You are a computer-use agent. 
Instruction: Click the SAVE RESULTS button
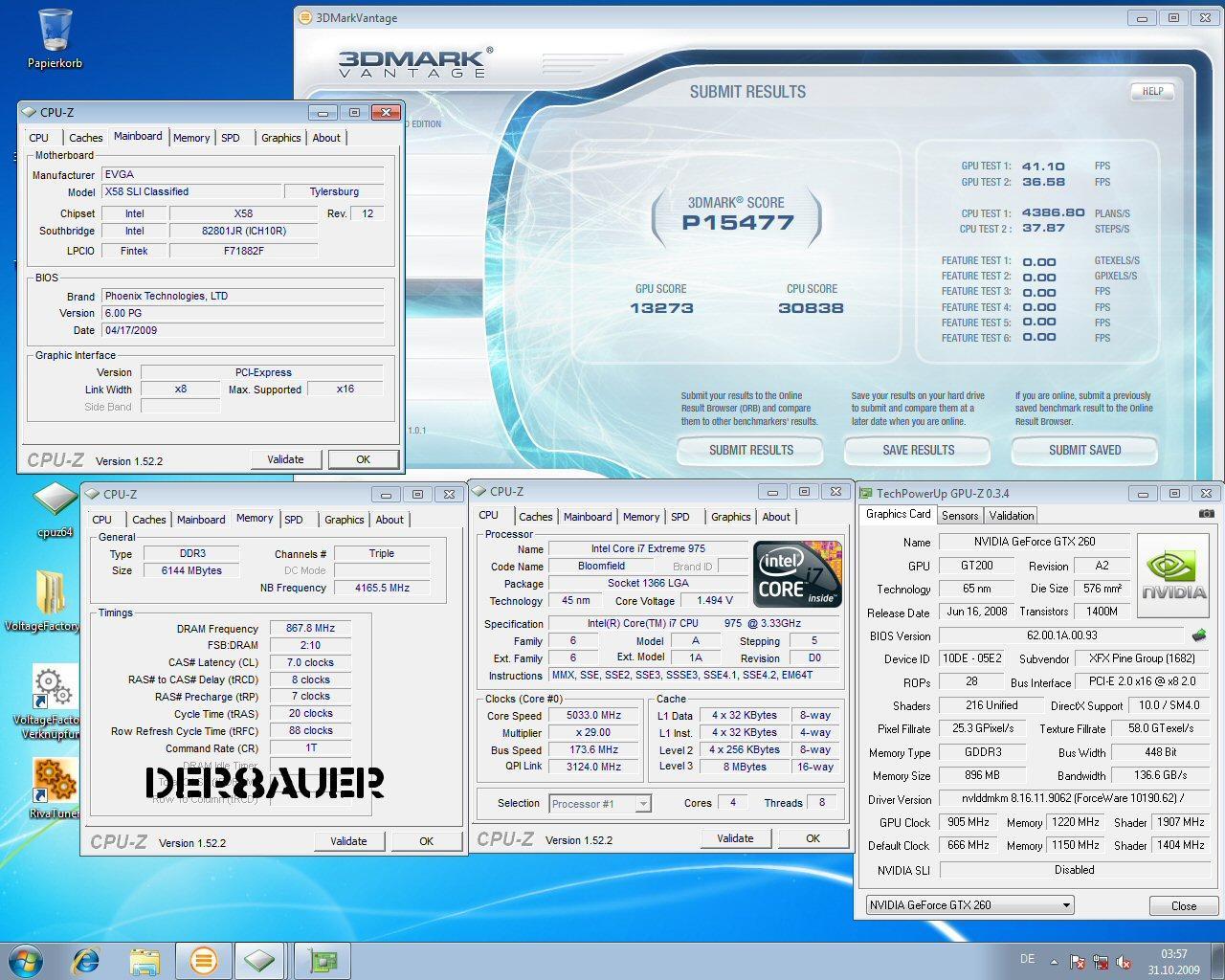(918, 450)
